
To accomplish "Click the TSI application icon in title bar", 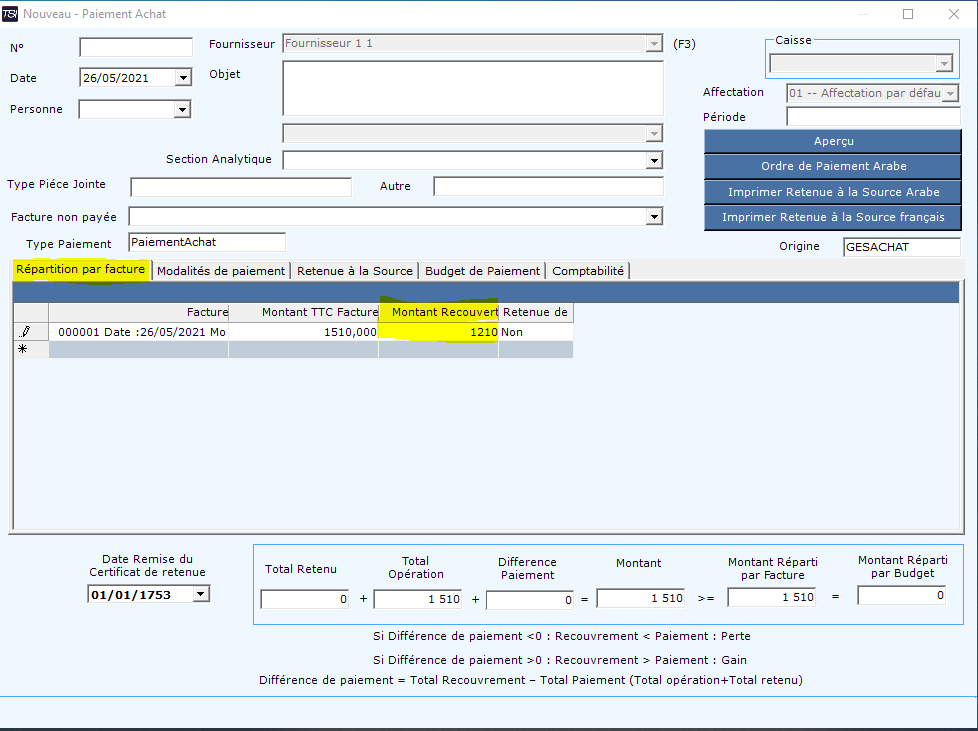I will [10, 14].
